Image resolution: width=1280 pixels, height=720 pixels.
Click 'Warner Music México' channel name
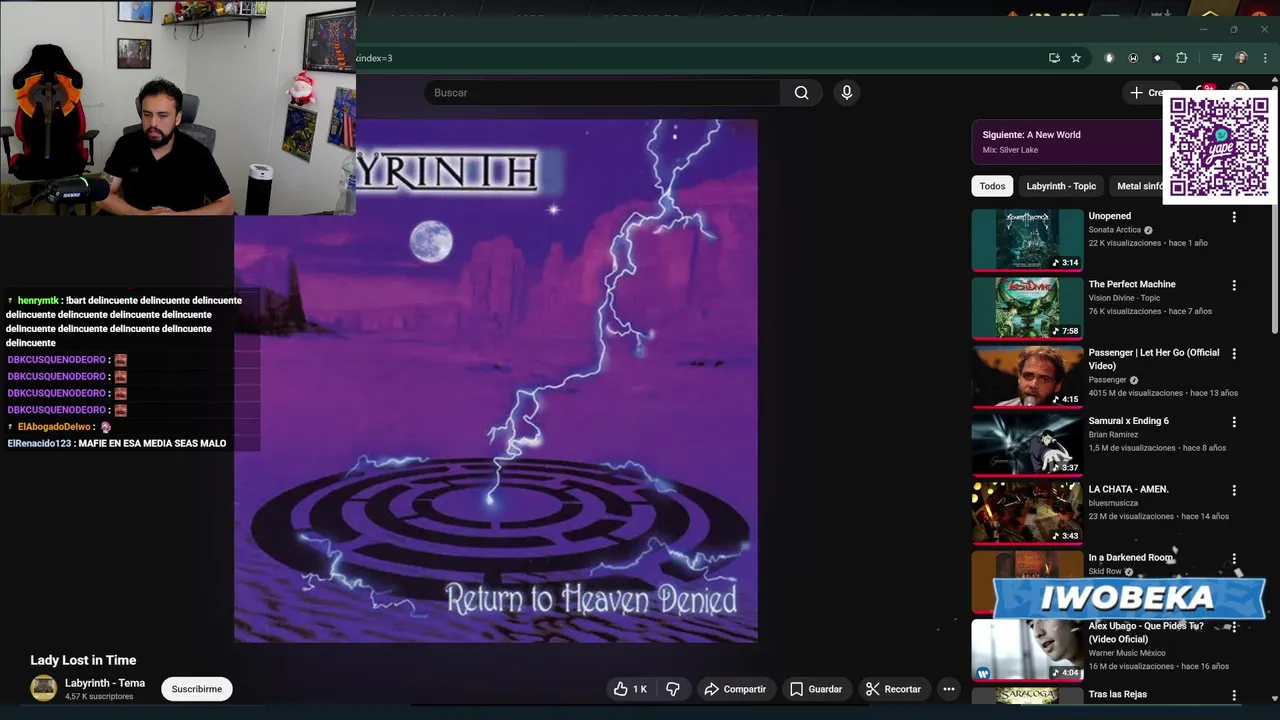coord(1126,654)
